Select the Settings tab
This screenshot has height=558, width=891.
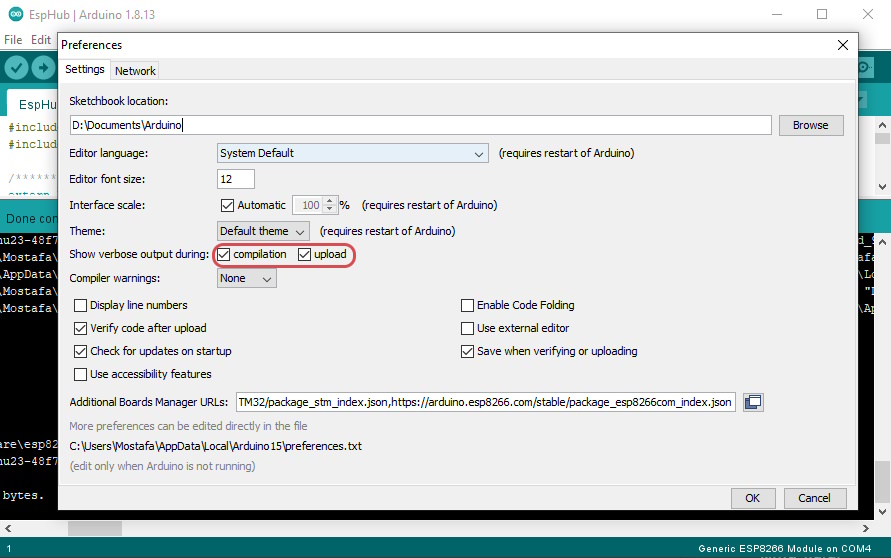(x=85, y=69)
